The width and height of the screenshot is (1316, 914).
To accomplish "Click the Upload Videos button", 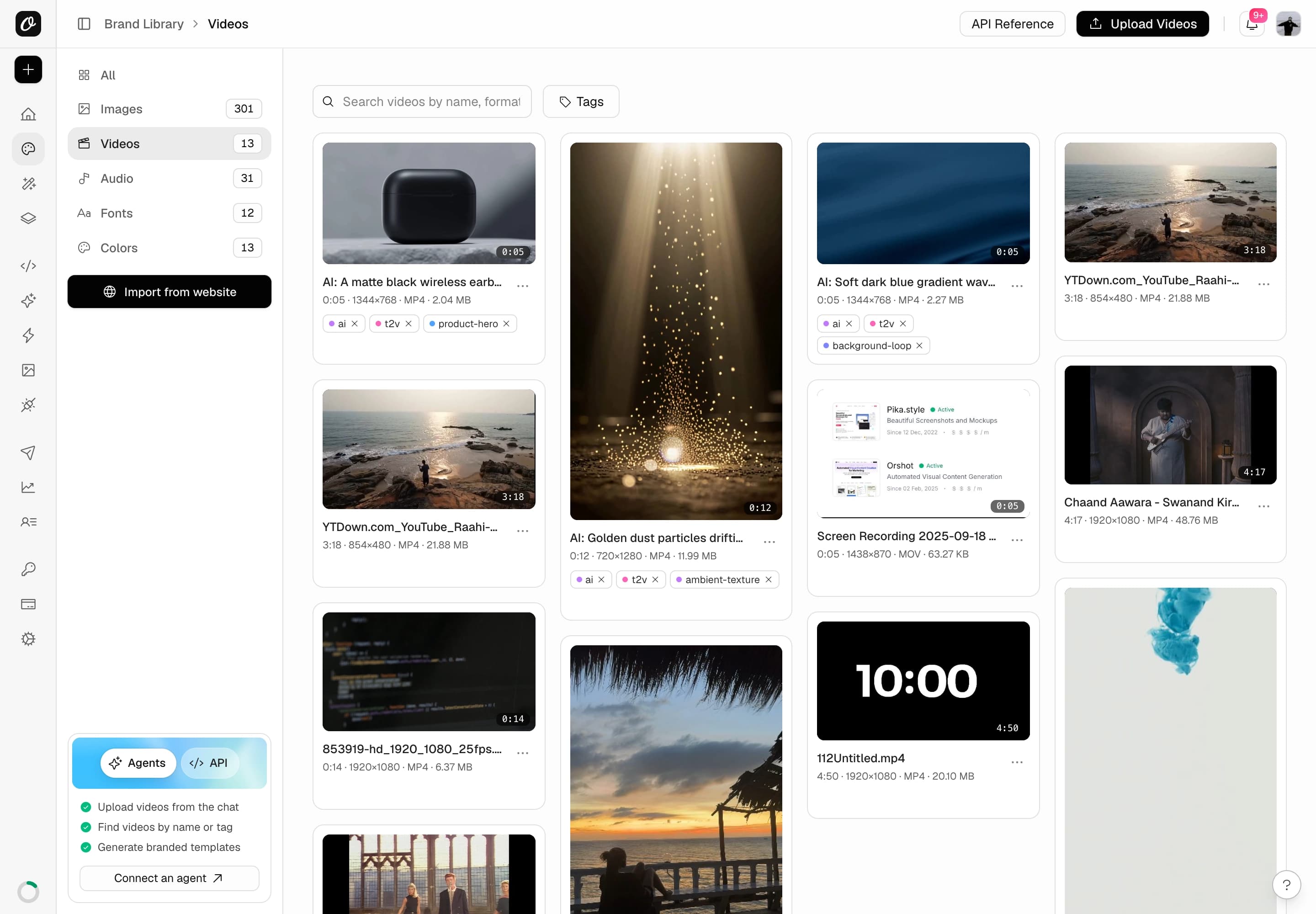I will coord(1142,24).
